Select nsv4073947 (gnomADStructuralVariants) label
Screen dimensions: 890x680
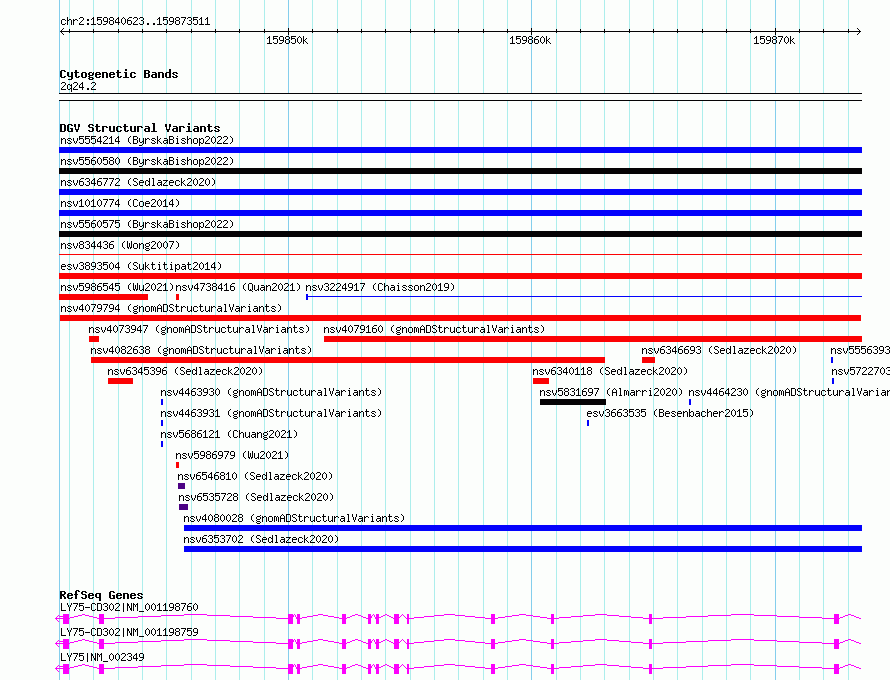(x=199, y=329)
